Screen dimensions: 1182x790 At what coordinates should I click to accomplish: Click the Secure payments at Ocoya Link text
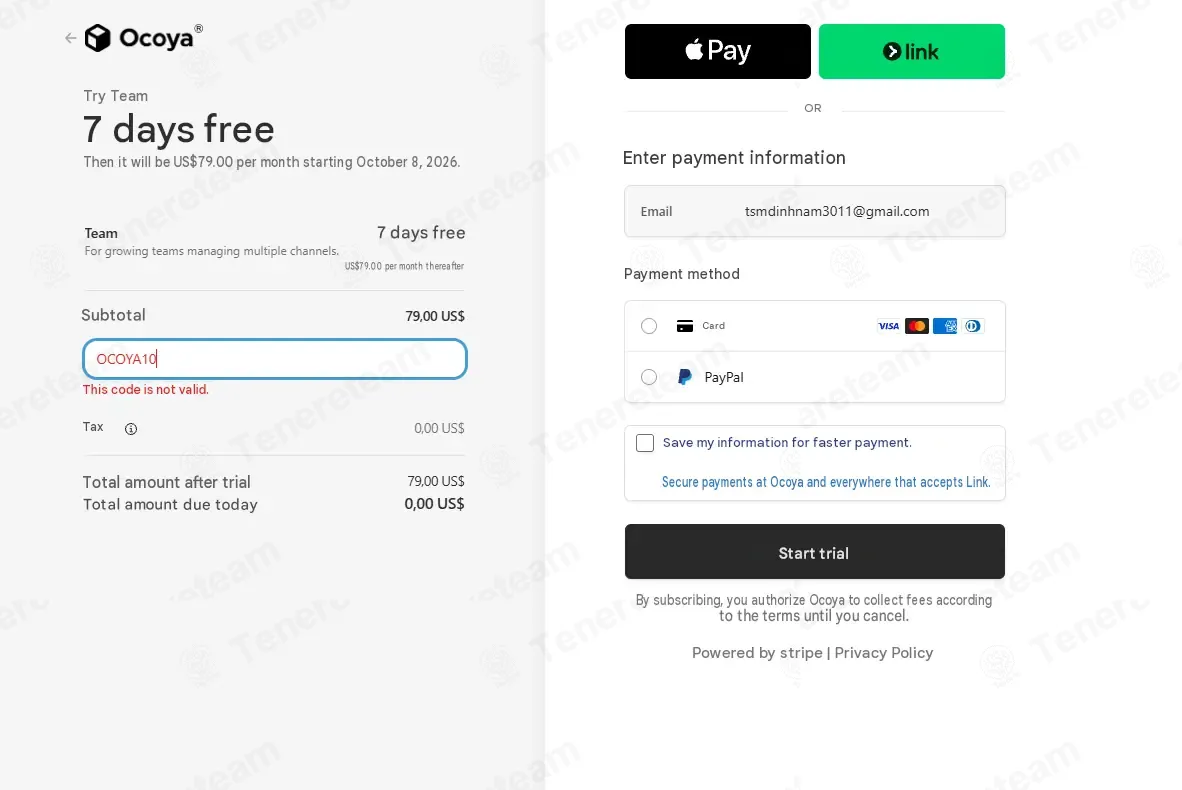pos(826,482)
